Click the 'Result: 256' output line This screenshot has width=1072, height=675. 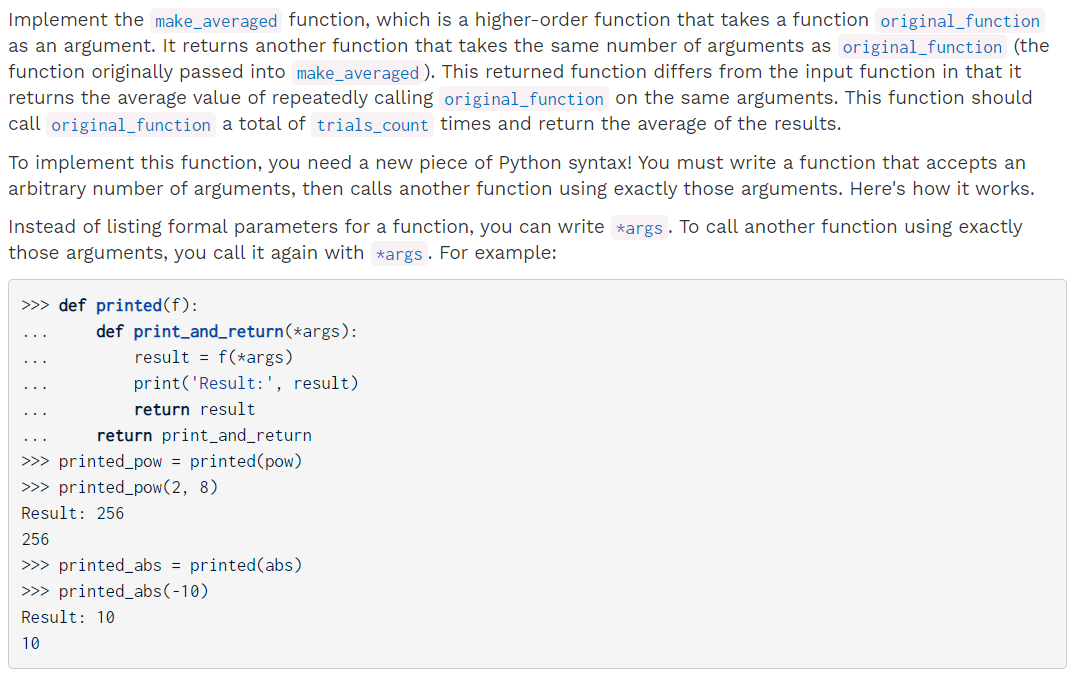click(72, 513)
